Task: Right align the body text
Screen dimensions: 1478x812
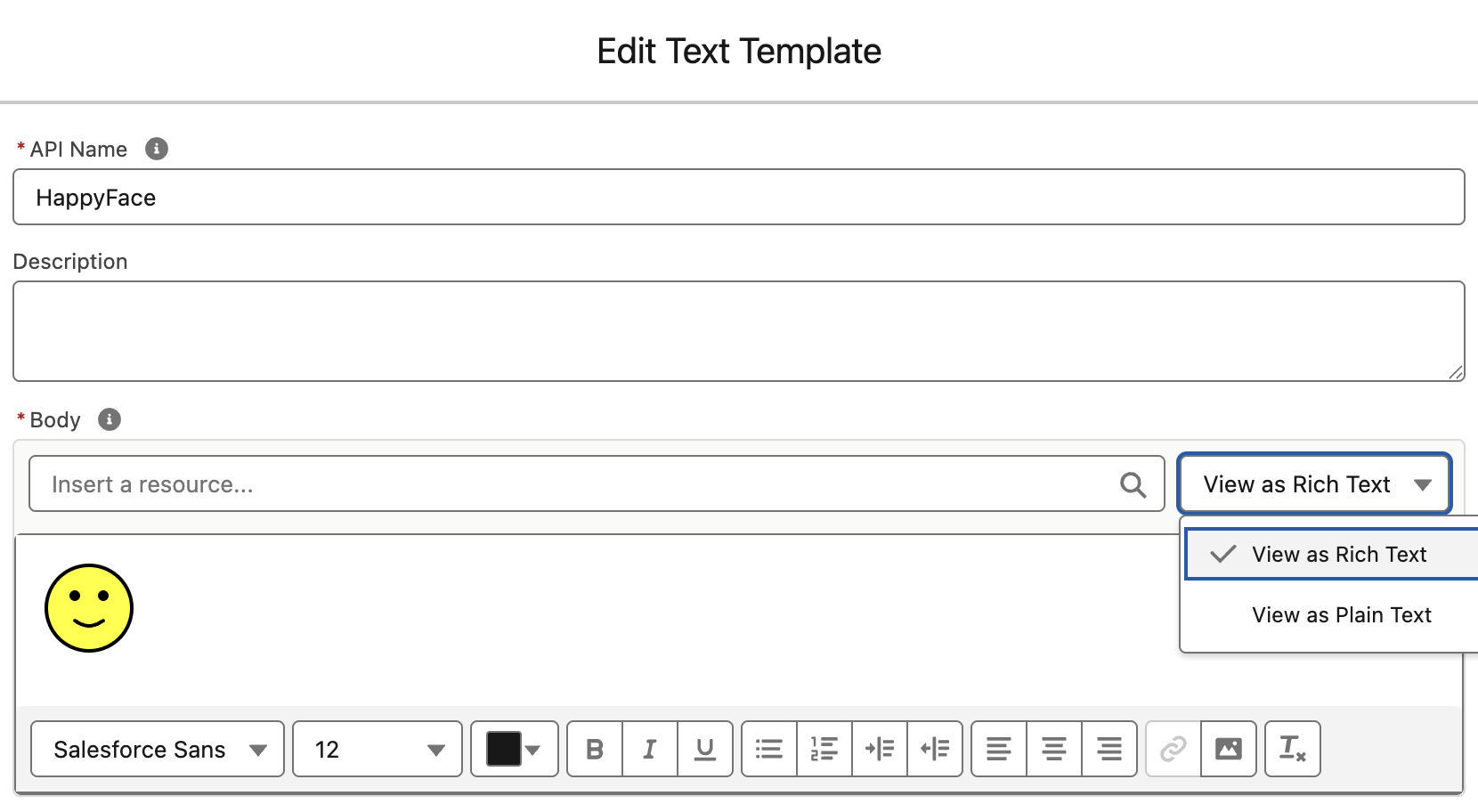Action: pos(1109,749)
